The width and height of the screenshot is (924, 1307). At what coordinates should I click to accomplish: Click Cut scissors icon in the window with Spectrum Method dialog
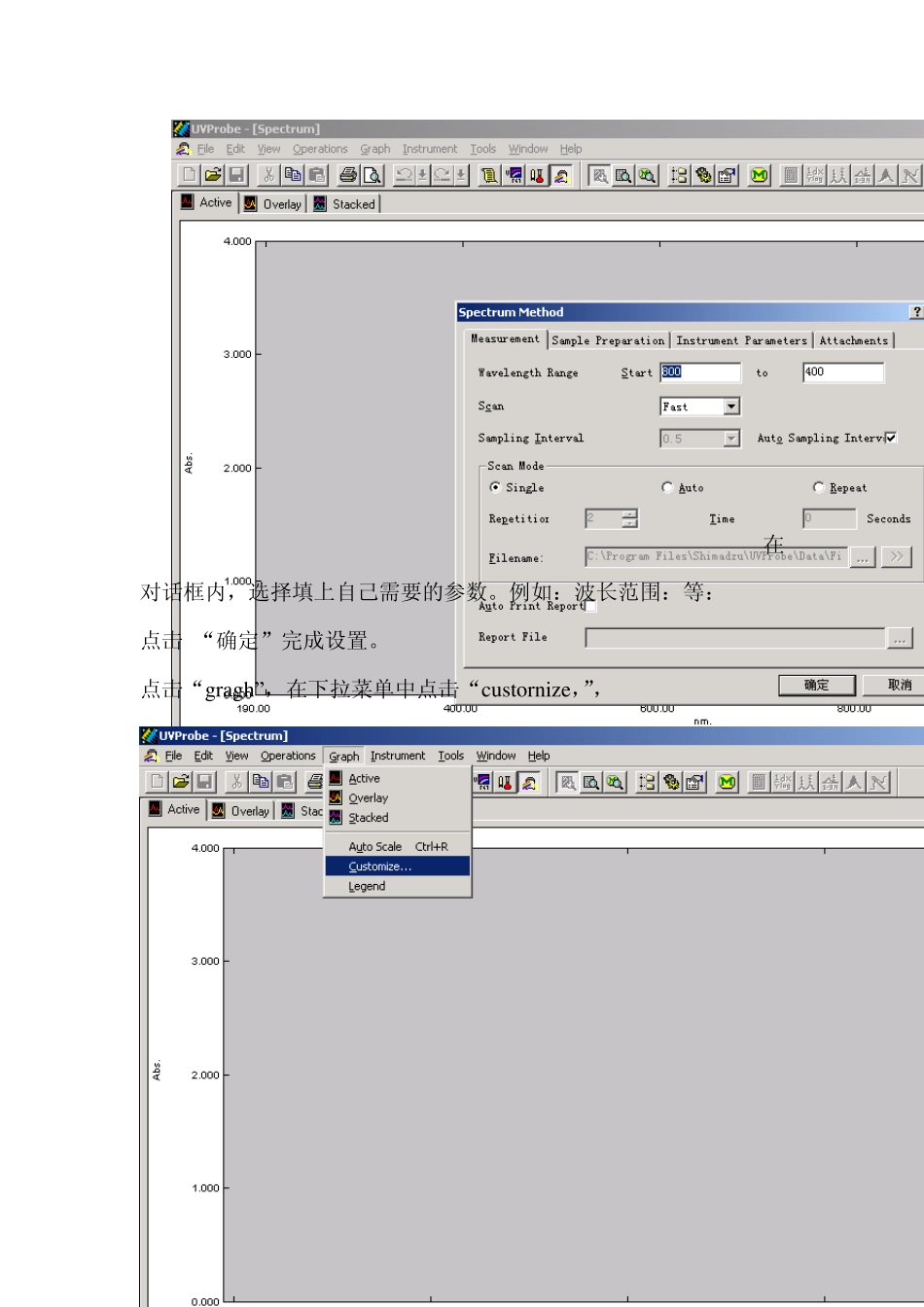coord(269,175)
